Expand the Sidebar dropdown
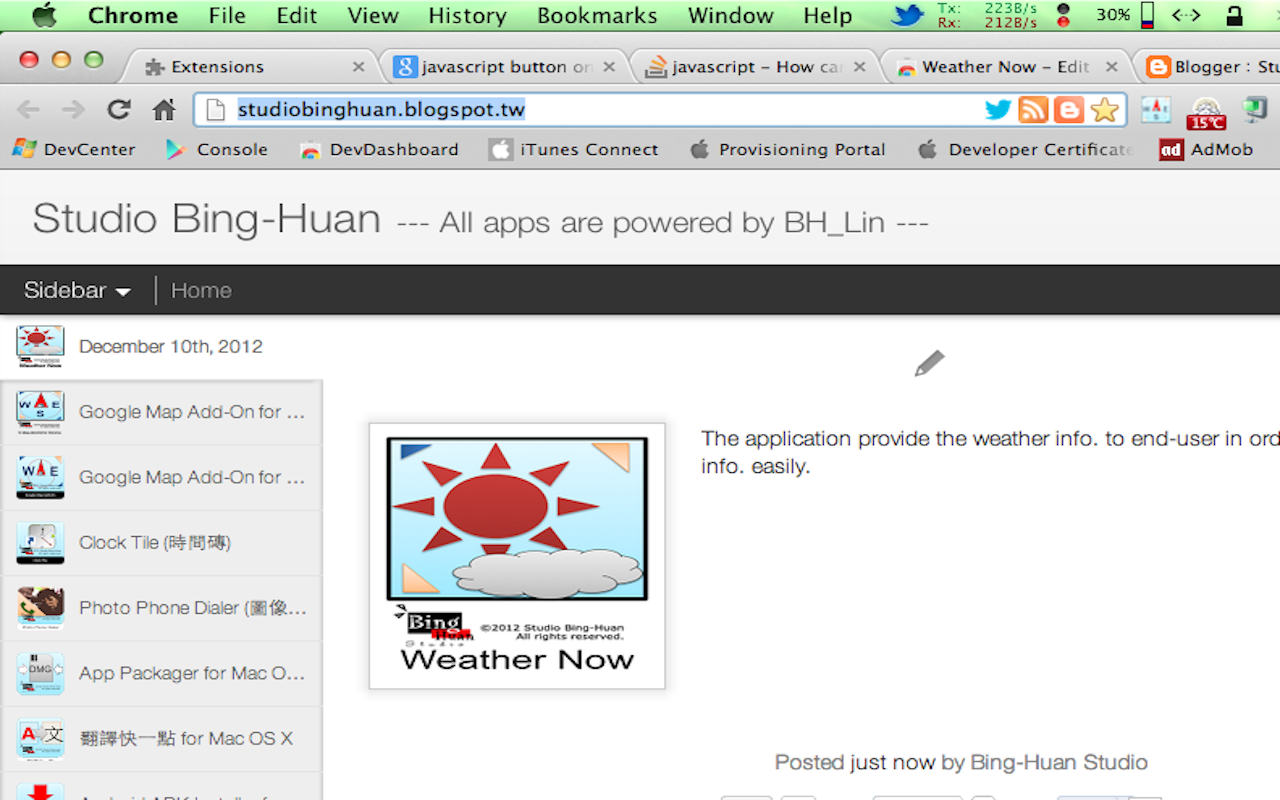Screen dimensions: 1280x800 click(x=77, y=290)
